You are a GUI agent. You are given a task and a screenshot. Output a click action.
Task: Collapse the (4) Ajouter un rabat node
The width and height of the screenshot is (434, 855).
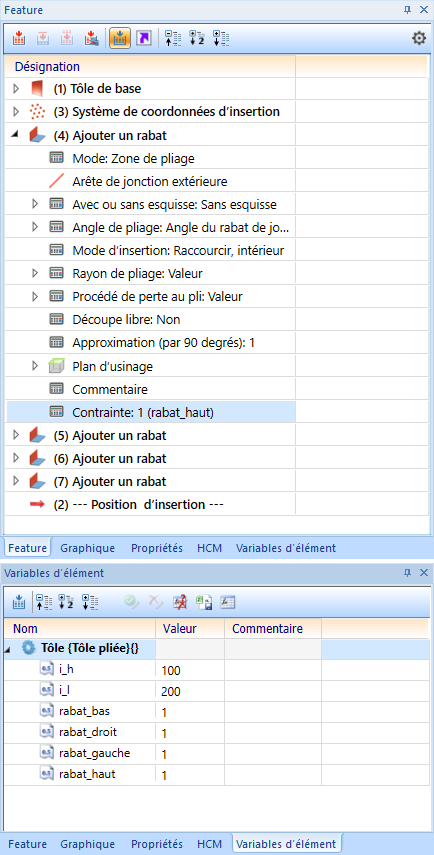[x=16, y=134]
